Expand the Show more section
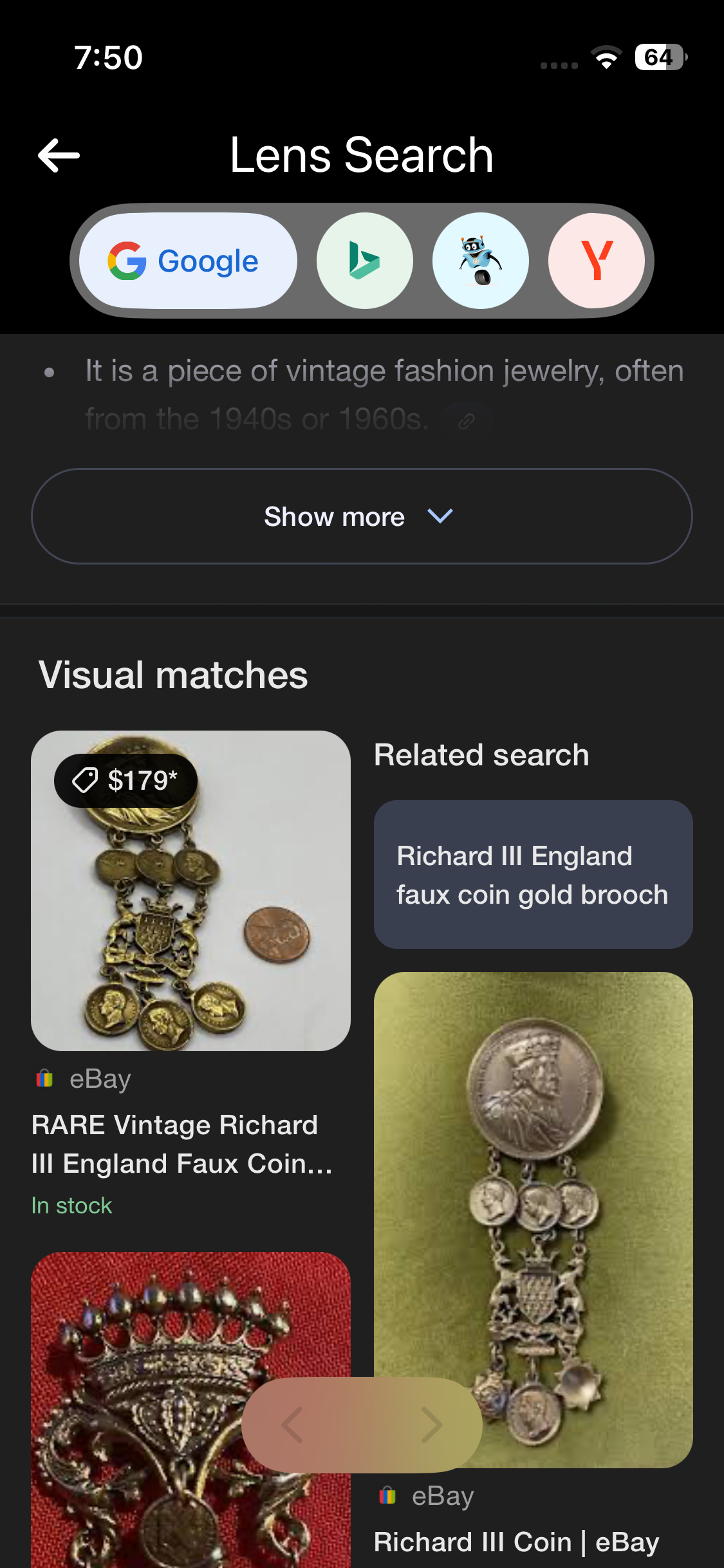This screenshot has width=724, height=1568. (x=335, y=516)
